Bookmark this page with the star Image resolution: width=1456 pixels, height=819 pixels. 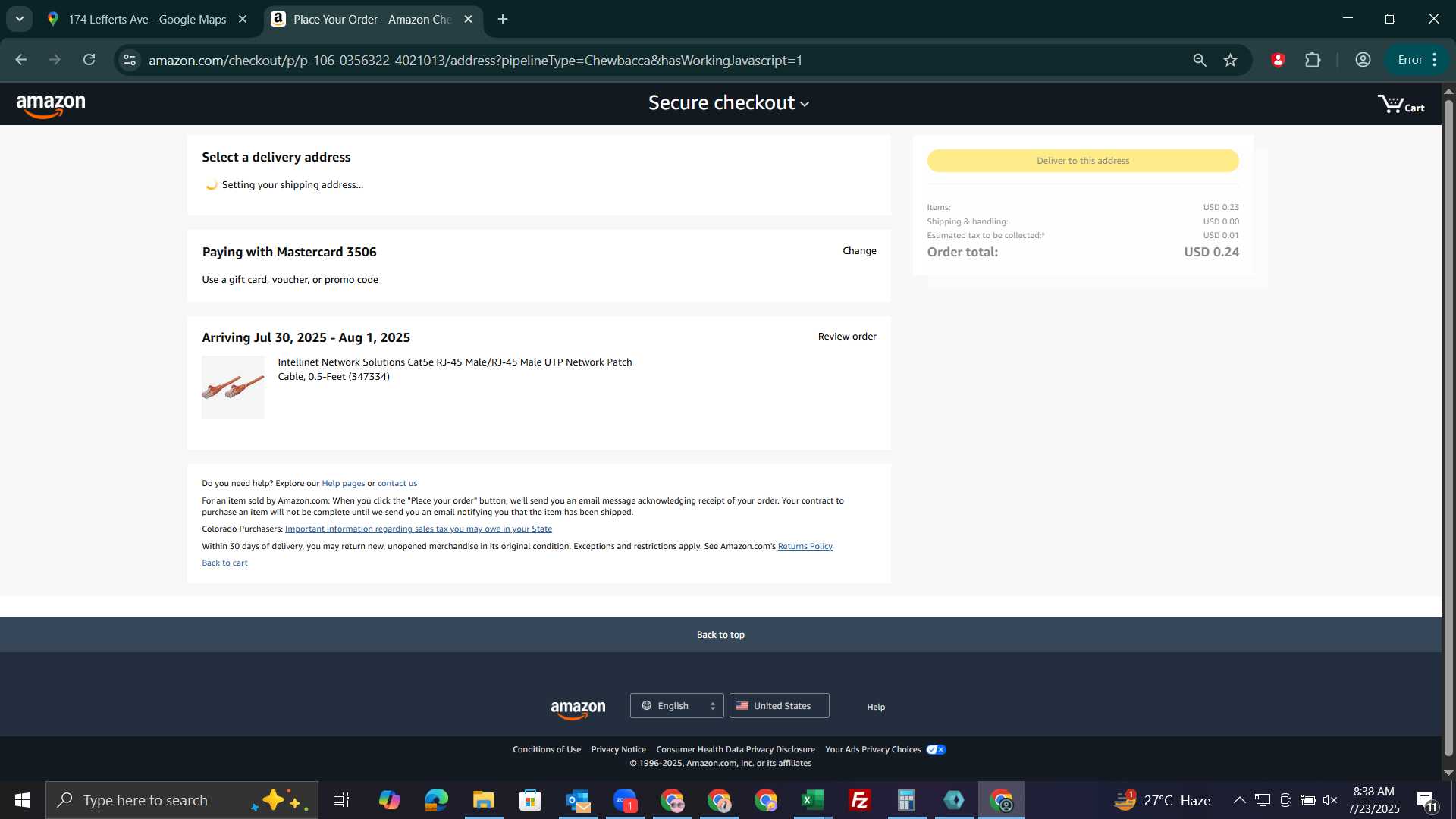point(1230,60)
